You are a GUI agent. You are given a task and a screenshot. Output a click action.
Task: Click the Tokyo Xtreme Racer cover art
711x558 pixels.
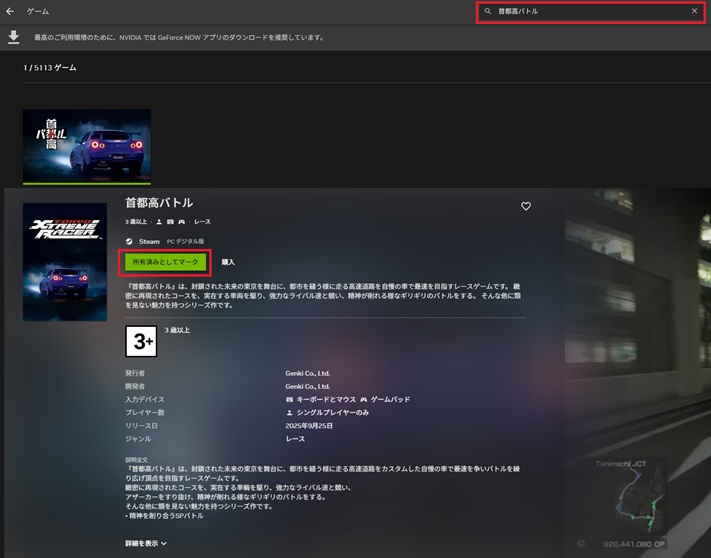(65, 262)
